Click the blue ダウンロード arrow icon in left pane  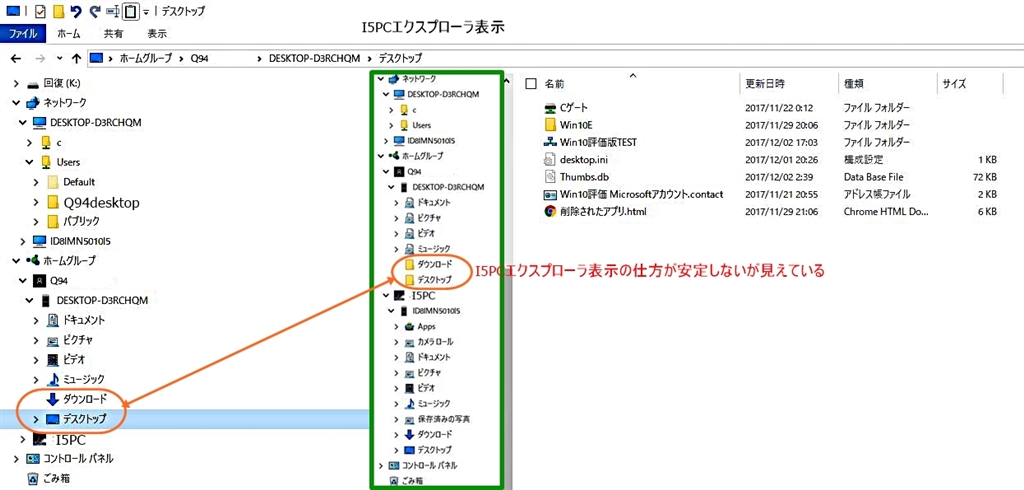click(x=54, y=399)
